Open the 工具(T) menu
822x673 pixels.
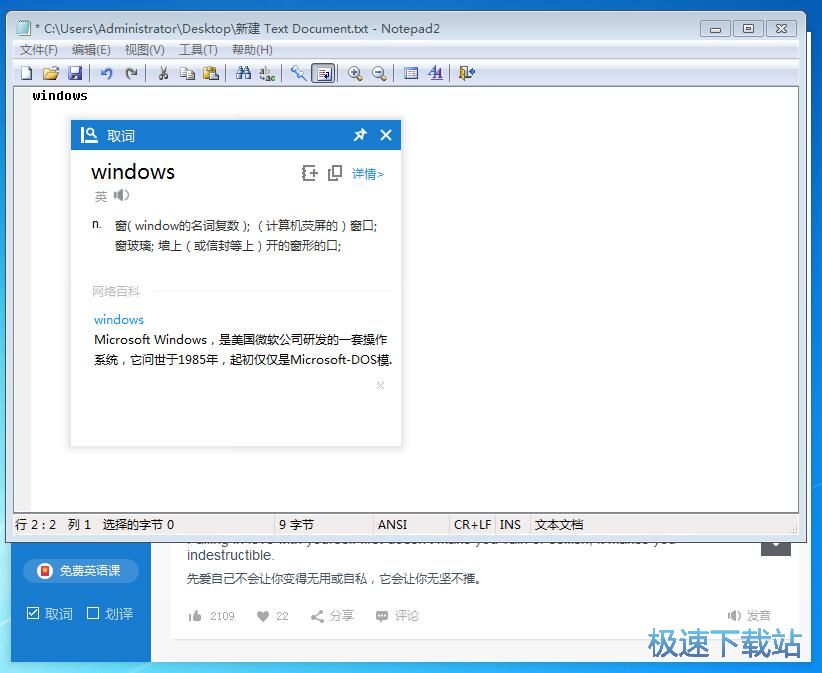[x=198, y=50]
